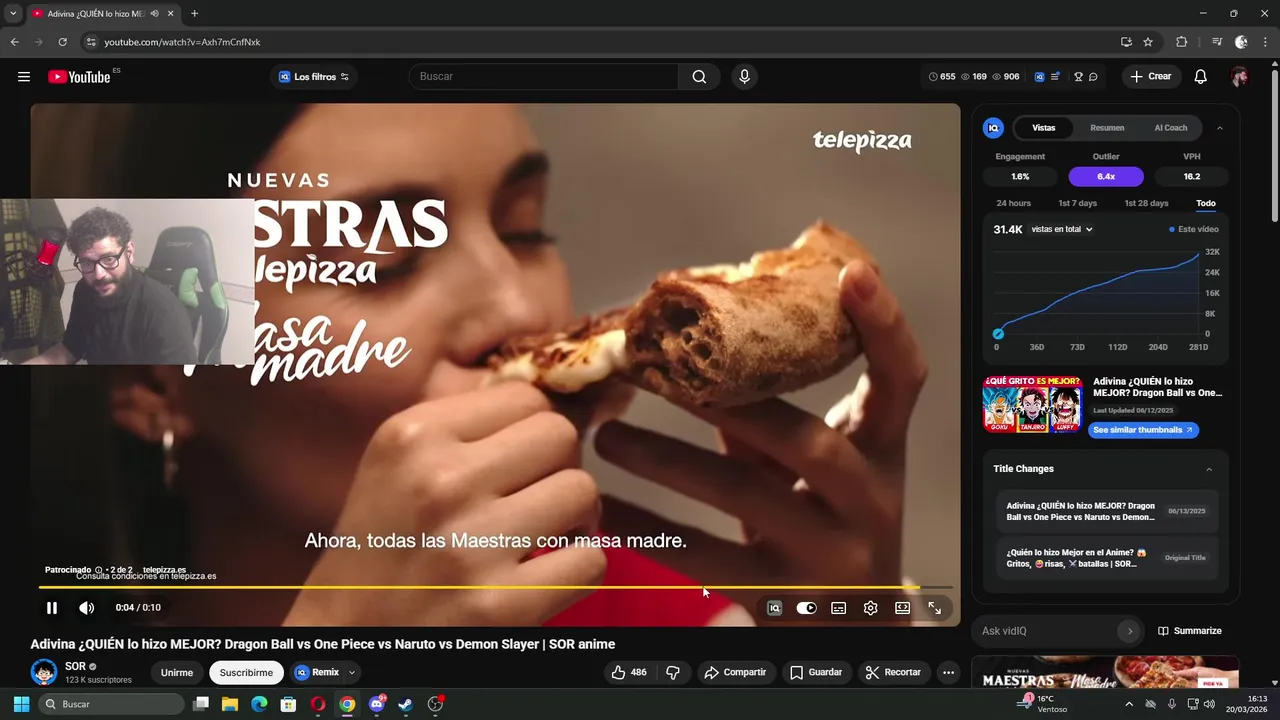Reload the page in Chrome
Screen dimensions: 1280x720
point(62,42)
